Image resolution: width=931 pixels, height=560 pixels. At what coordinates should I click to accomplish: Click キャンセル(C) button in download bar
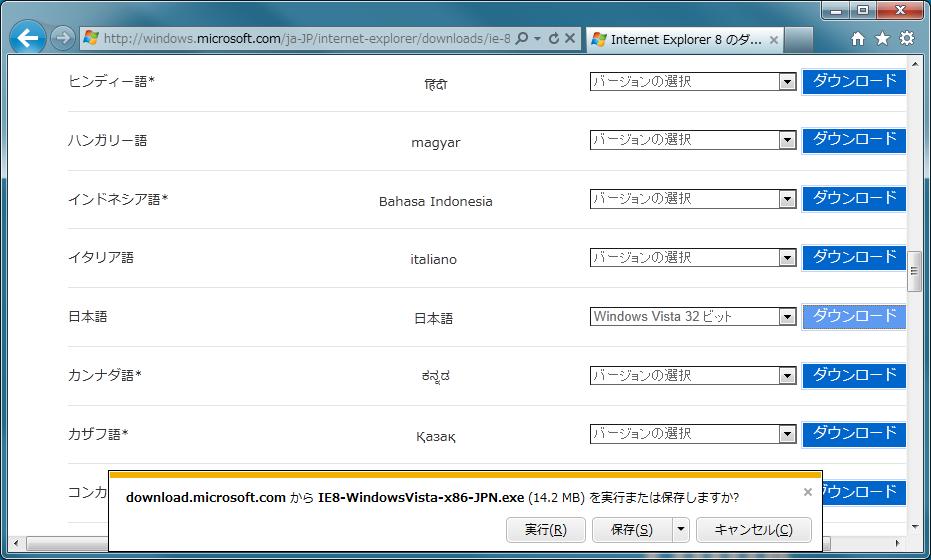tap(753, 530)
